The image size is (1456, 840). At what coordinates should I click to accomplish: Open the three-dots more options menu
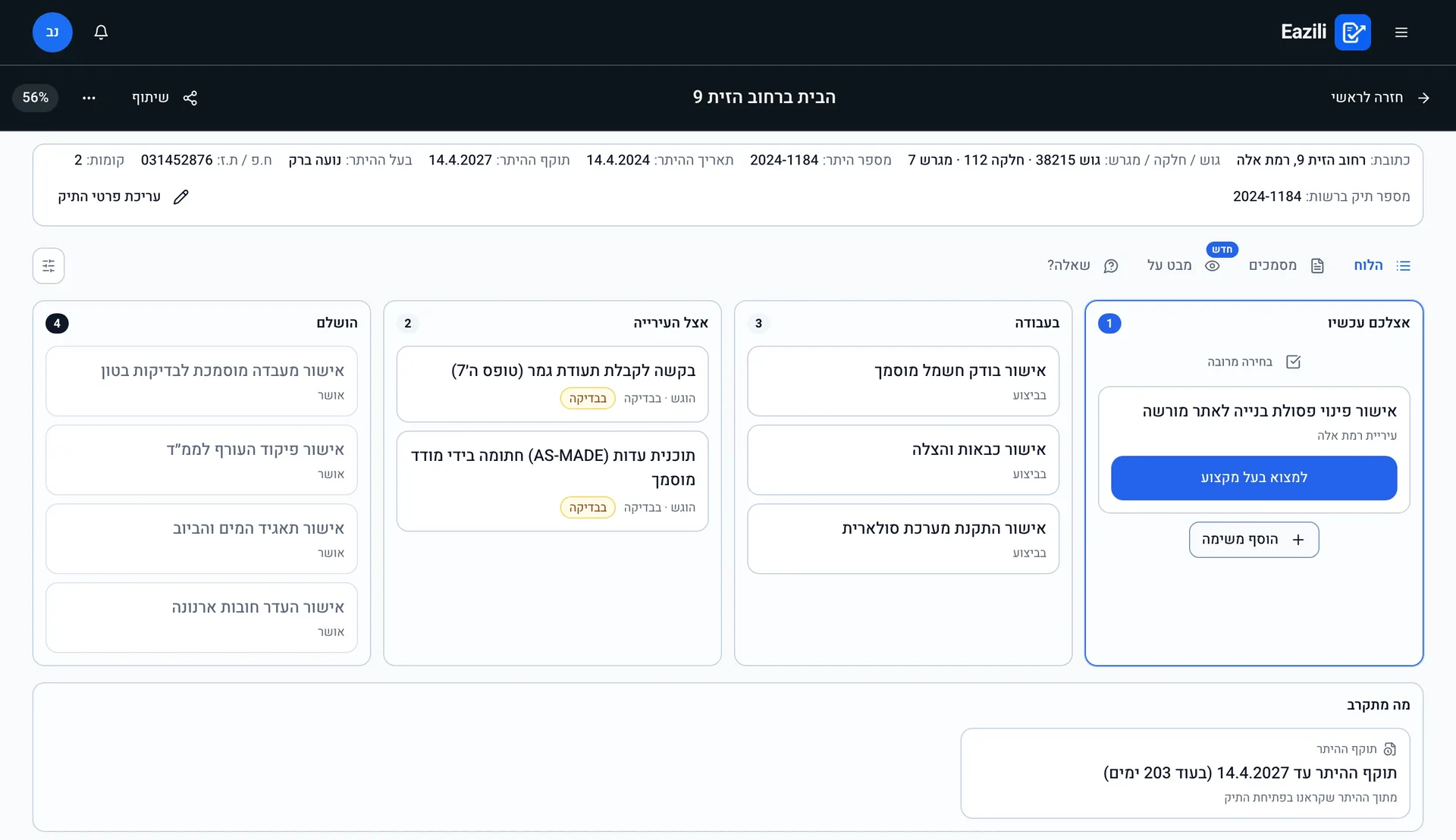pyautogui.click(x=89, y=98)
